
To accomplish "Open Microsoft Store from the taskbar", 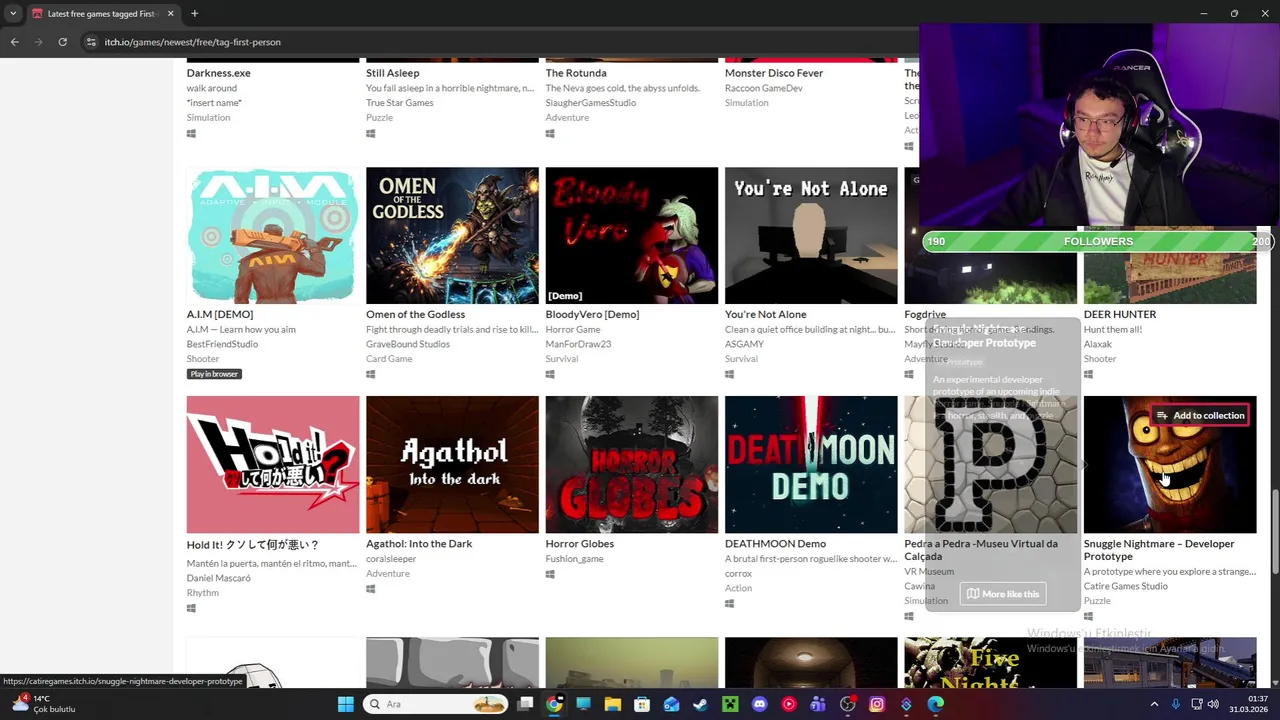I will click(x=642, y=704).
